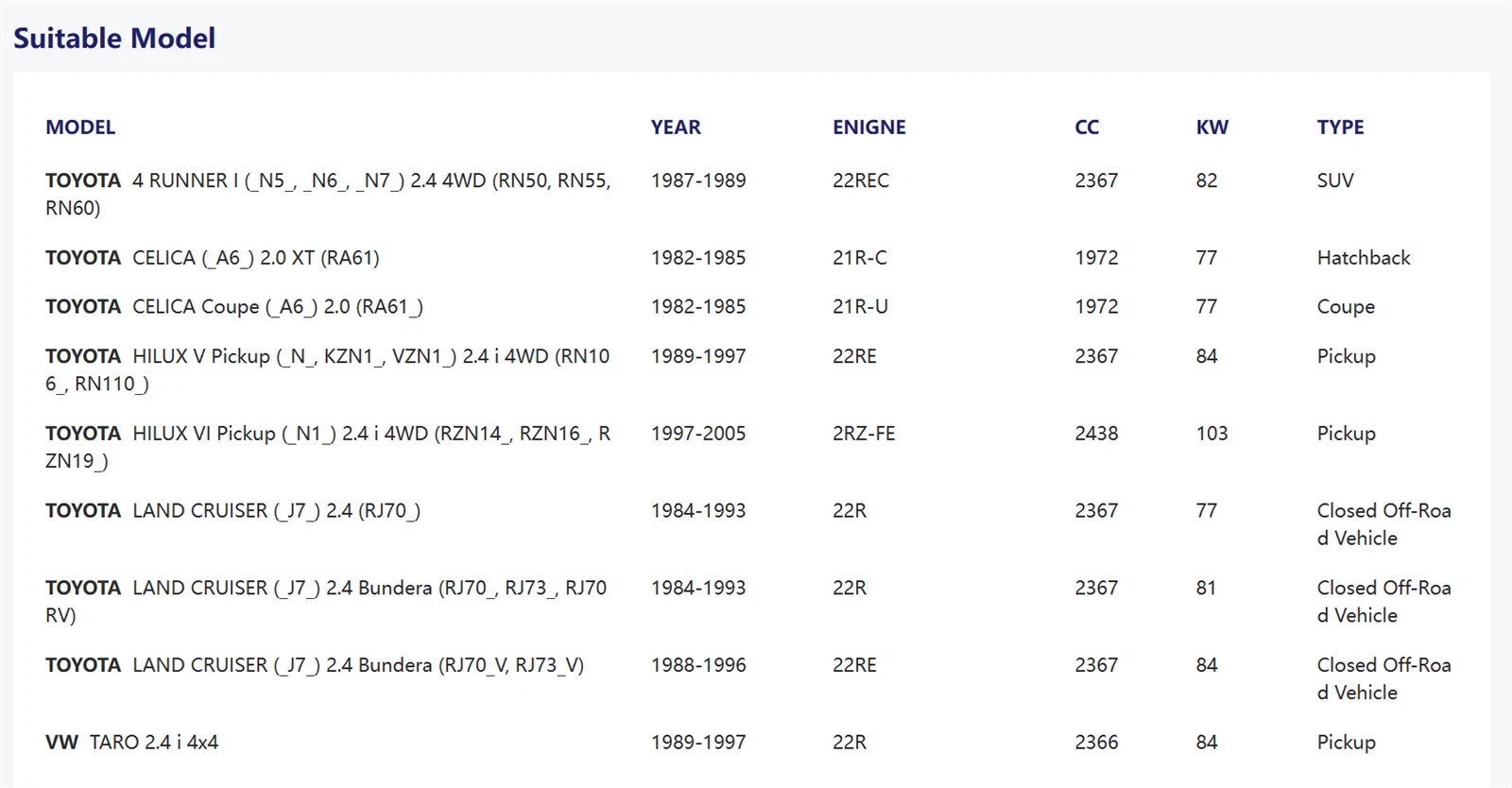
Task: Click KW value 84 in Bundera RJ70_V row
Action: click(1207, 665)
